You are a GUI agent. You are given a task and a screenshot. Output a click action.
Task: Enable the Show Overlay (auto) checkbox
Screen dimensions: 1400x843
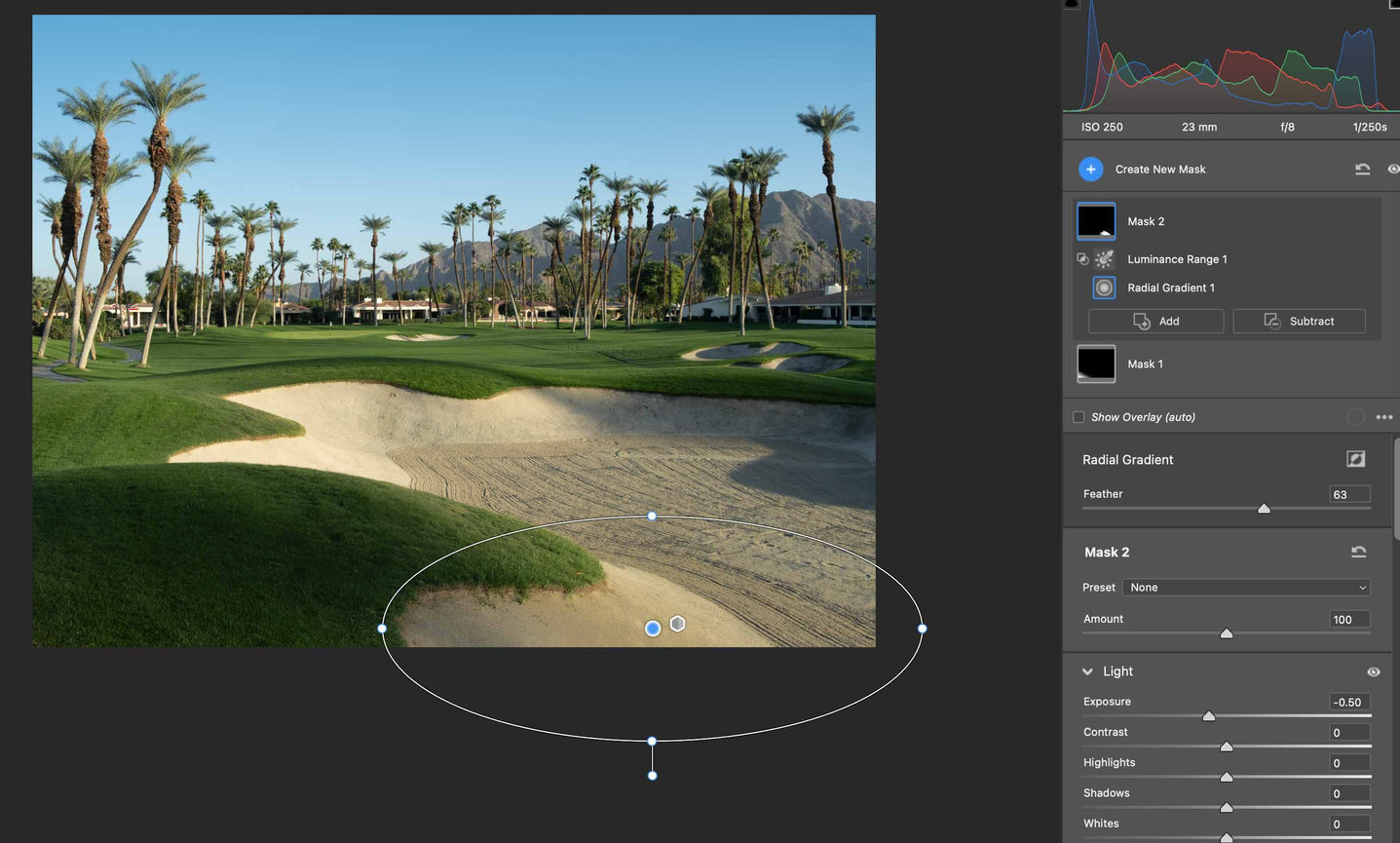[1078, 417]
